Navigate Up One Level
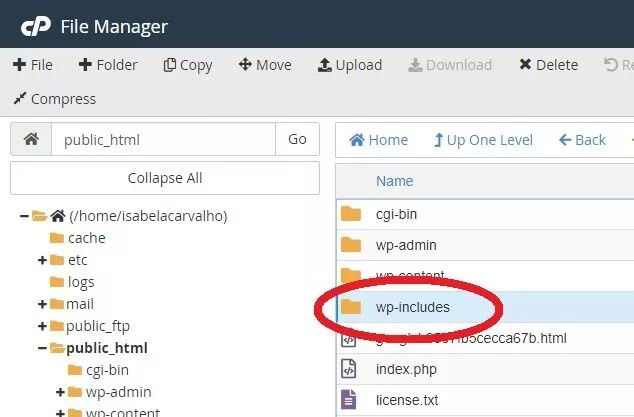The width and height of the screenshot is (634, 417). [483, 140]
